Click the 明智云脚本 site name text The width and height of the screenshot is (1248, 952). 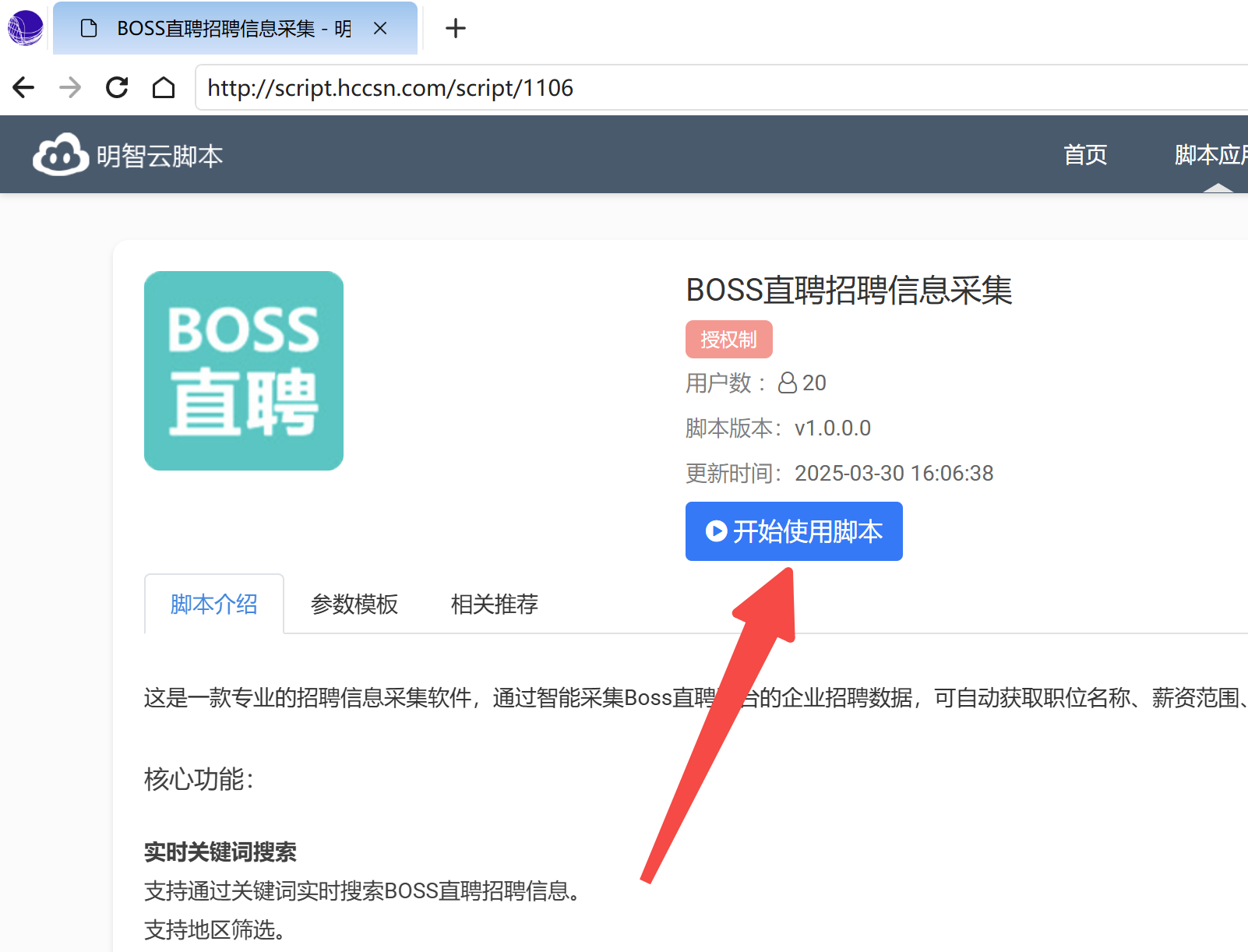click(160, 156)
